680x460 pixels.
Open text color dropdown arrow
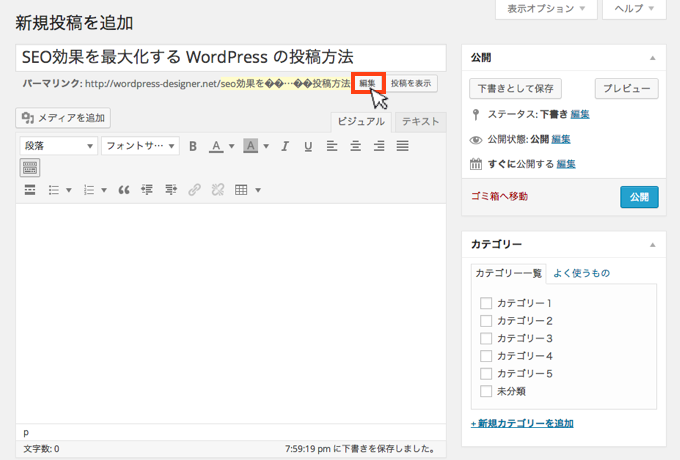pyautogui.click(x=232, y=146)
